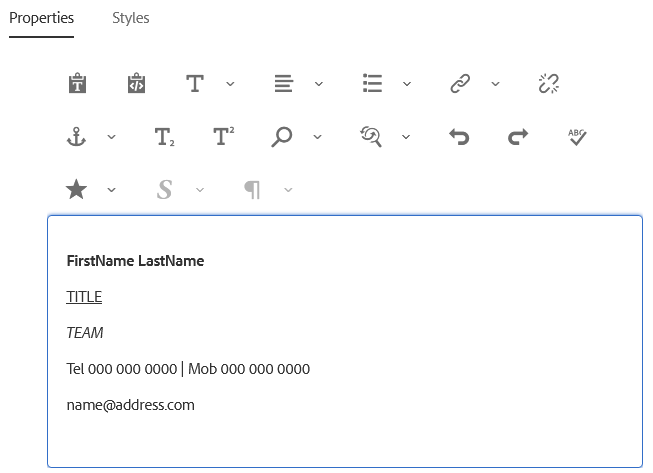Screen dimensions: 653x473
Task: Expand the Find dropdown chevron
Action: 317,137
